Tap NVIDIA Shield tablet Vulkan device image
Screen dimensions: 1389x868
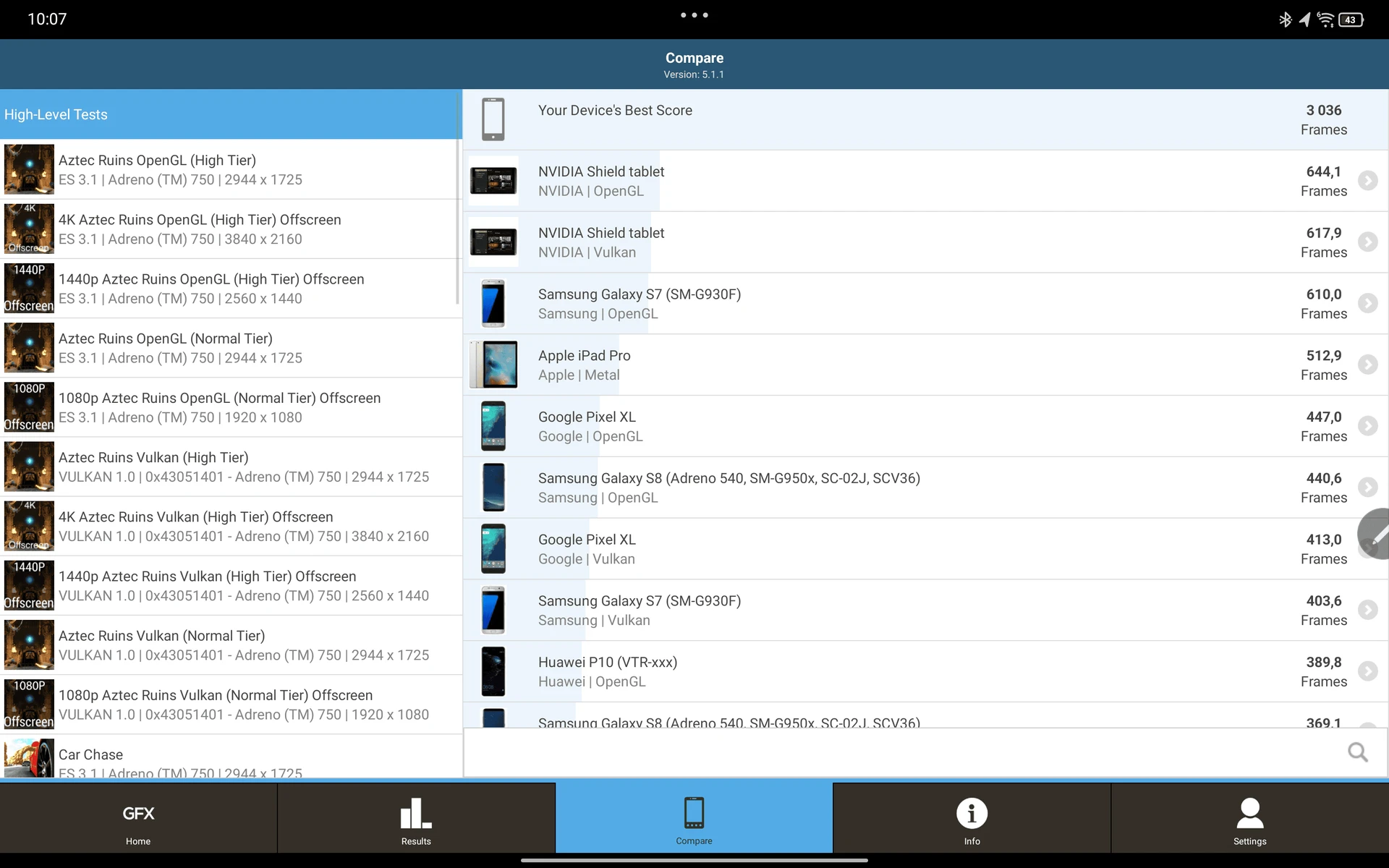coord(493,242)
